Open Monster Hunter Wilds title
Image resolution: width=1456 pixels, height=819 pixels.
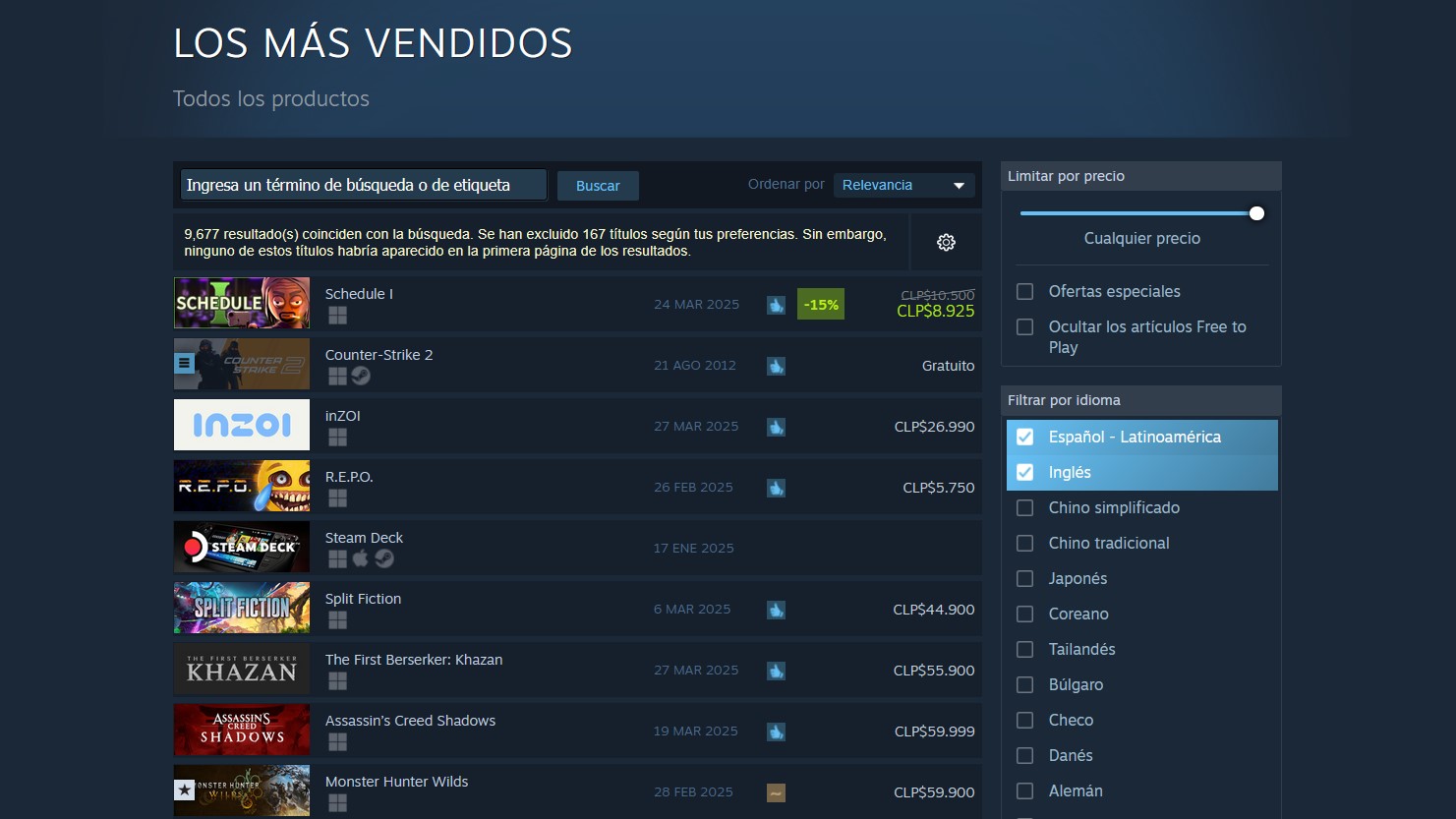(x=396, y=782)
